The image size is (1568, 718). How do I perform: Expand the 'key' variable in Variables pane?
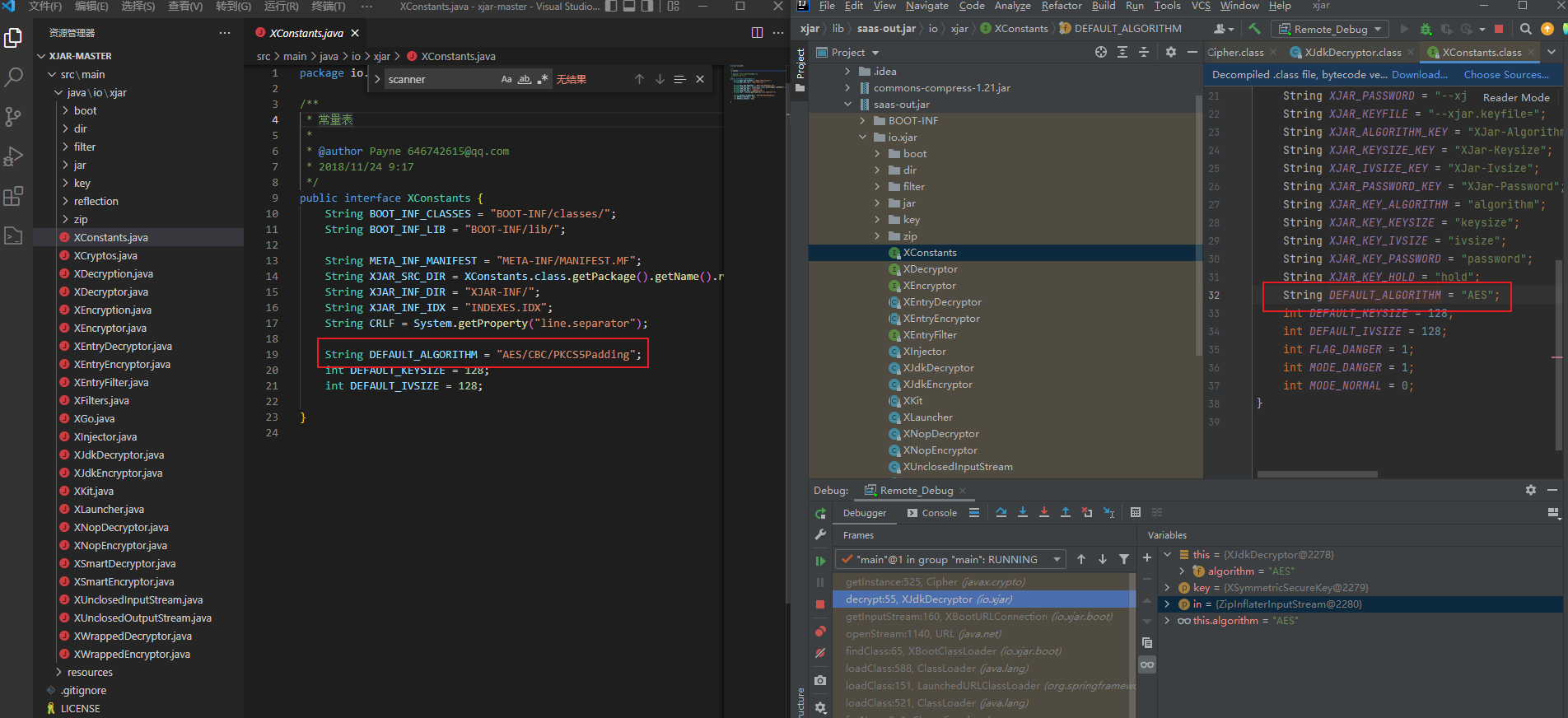click(1167, 588)
